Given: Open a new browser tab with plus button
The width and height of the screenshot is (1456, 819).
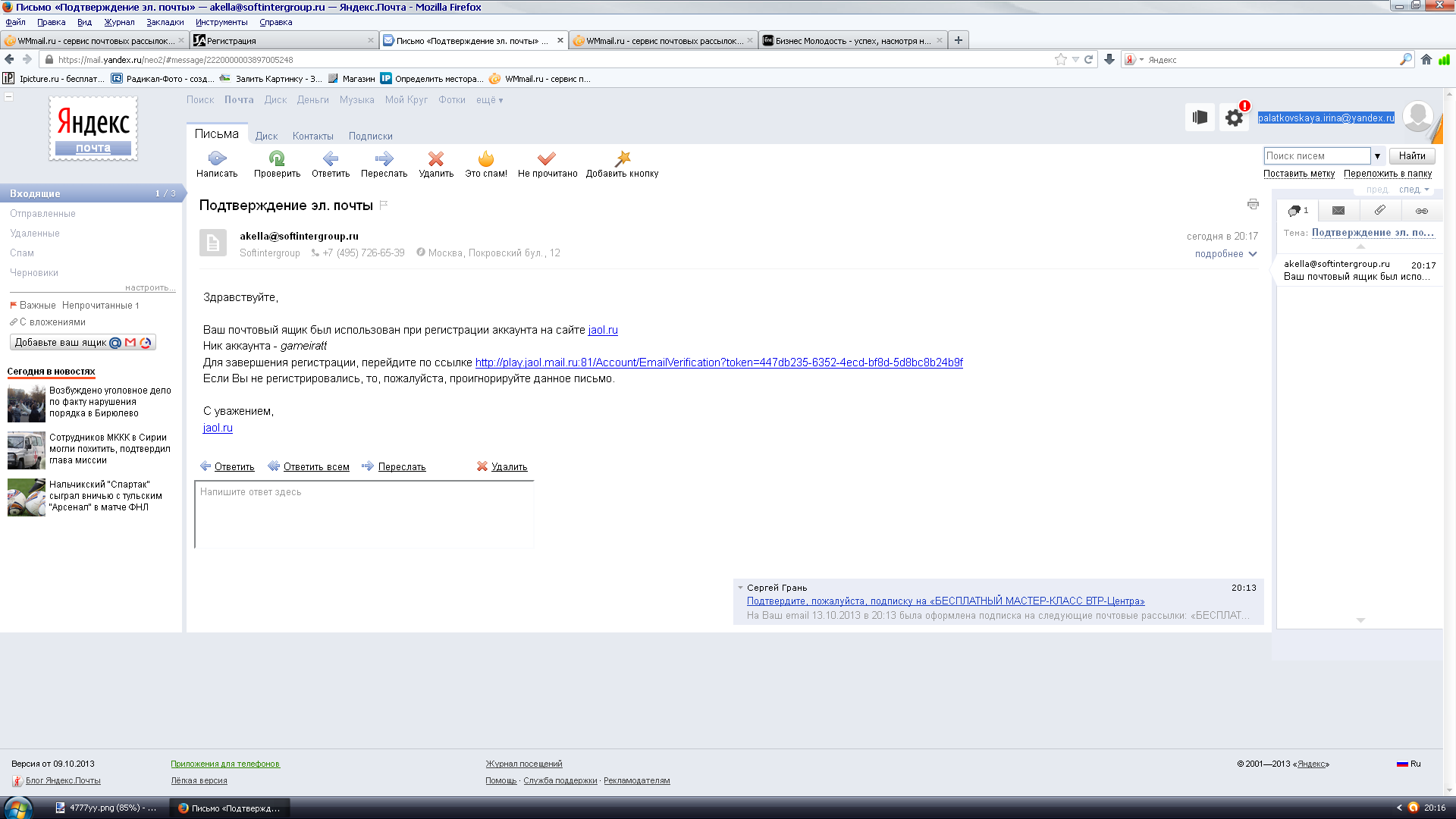Looking at the screenshot, I should click(959, 40).
